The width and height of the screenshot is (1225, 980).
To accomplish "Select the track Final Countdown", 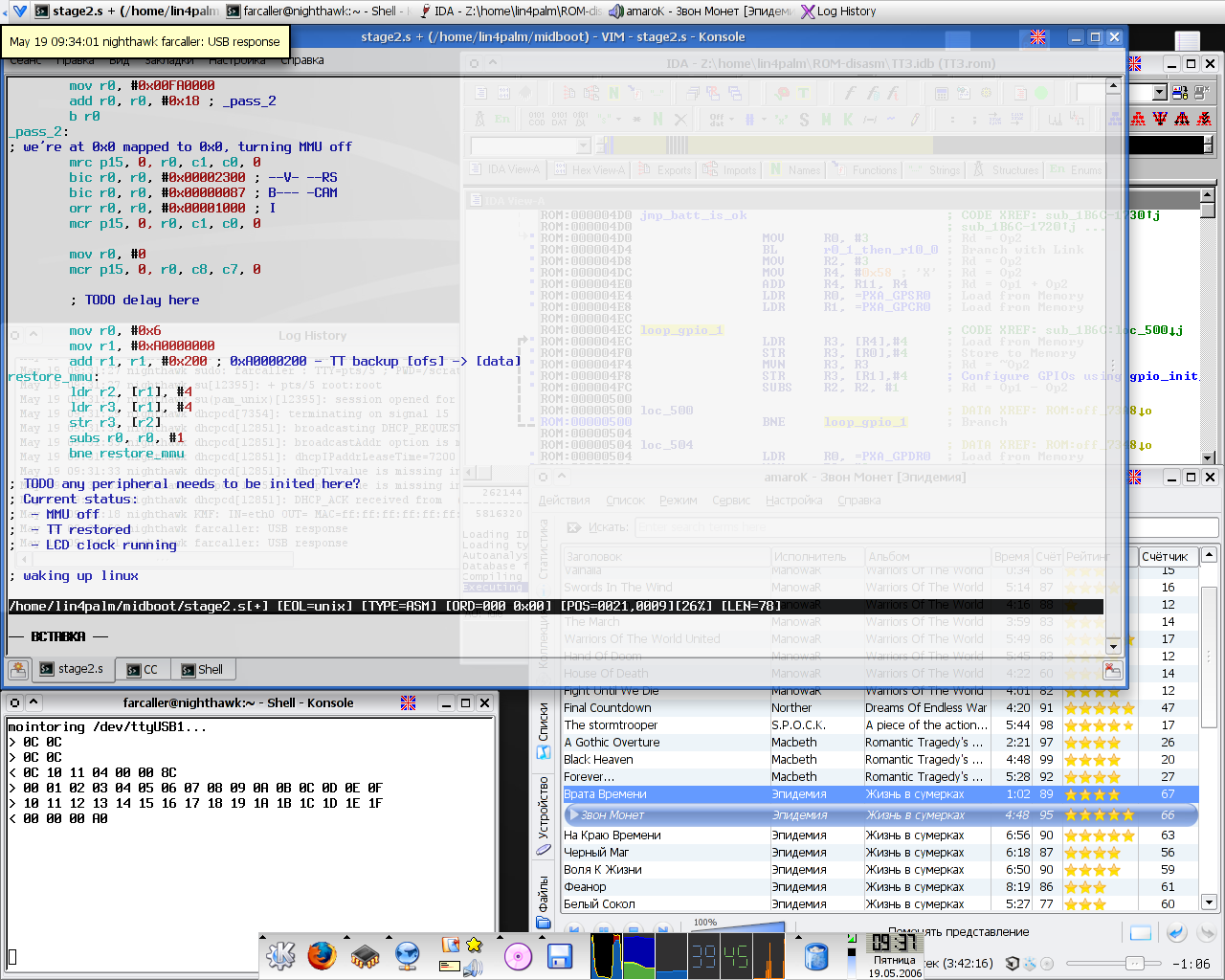I will 608,708.
